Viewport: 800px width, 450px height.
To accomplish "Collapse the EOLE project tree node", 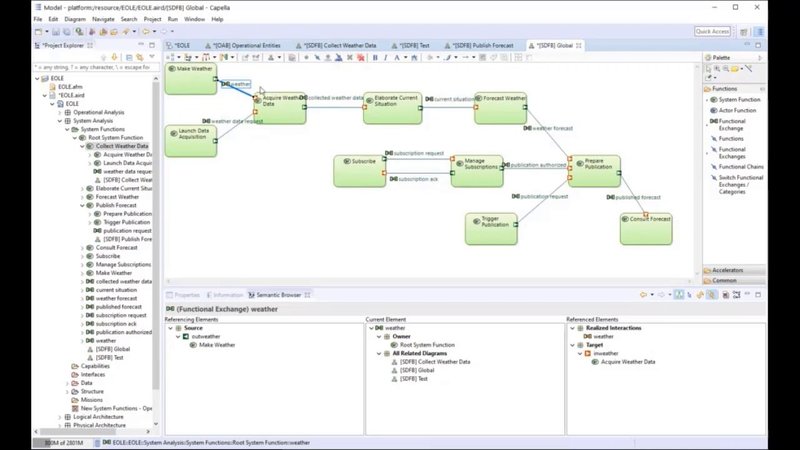I will 37,78.
